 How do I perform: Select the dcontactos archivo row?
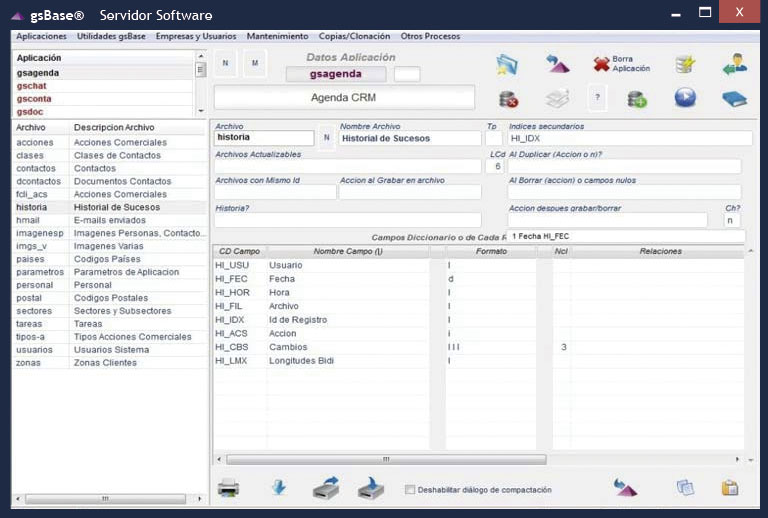110,181
